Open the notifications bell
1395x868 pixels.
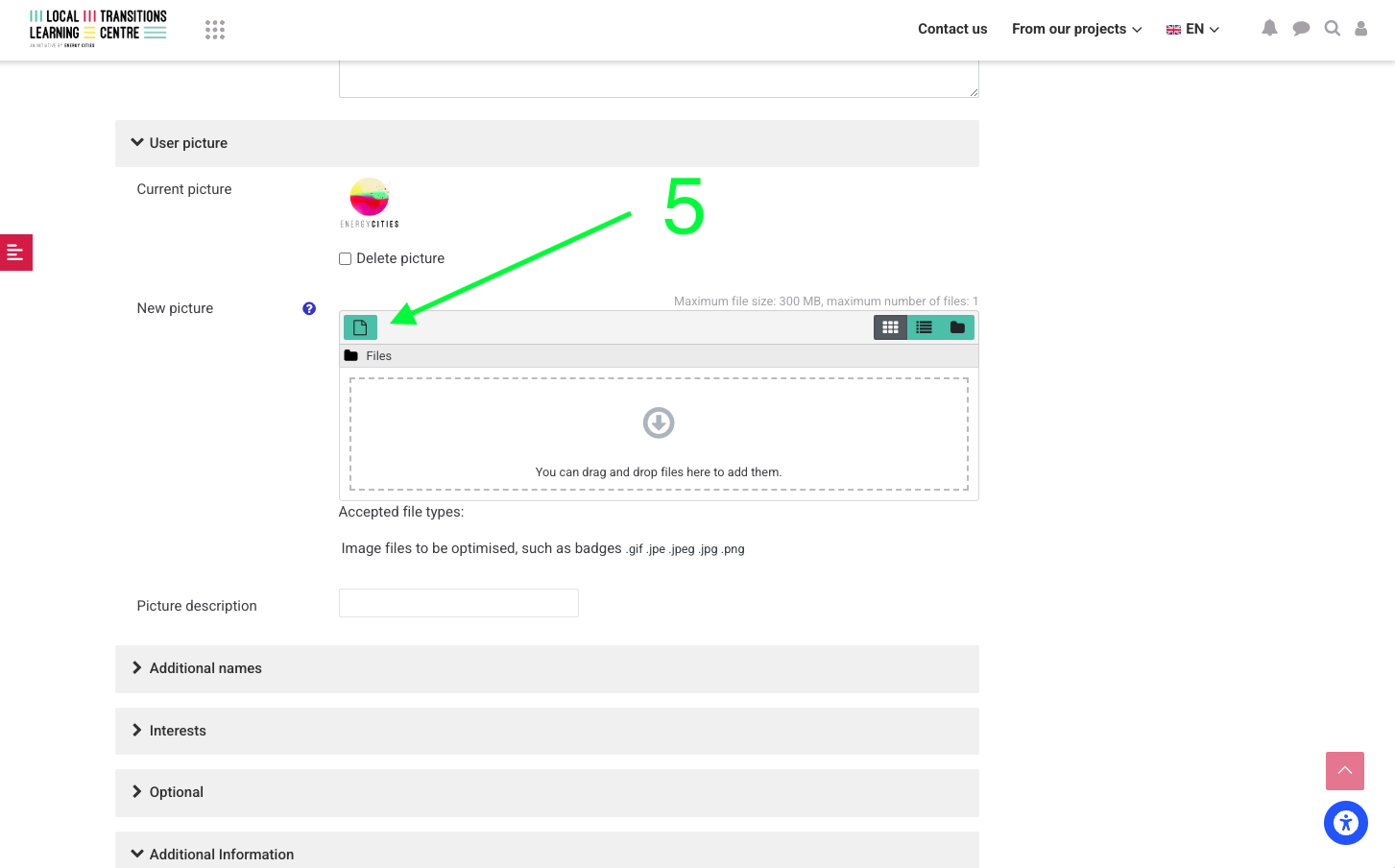tap(1269, 29)
